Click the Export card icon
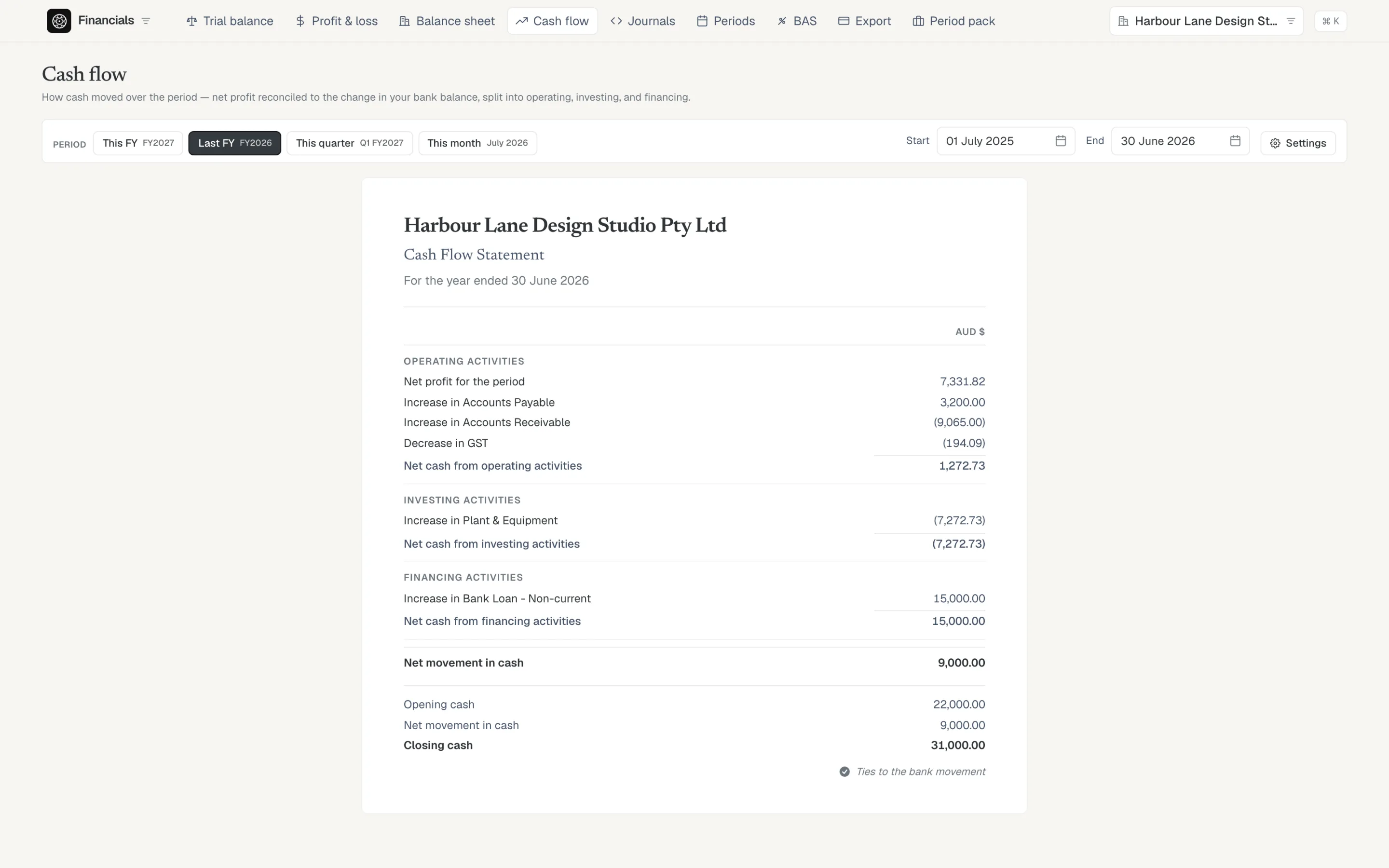The image size is (1389, 868). [844, 21]
